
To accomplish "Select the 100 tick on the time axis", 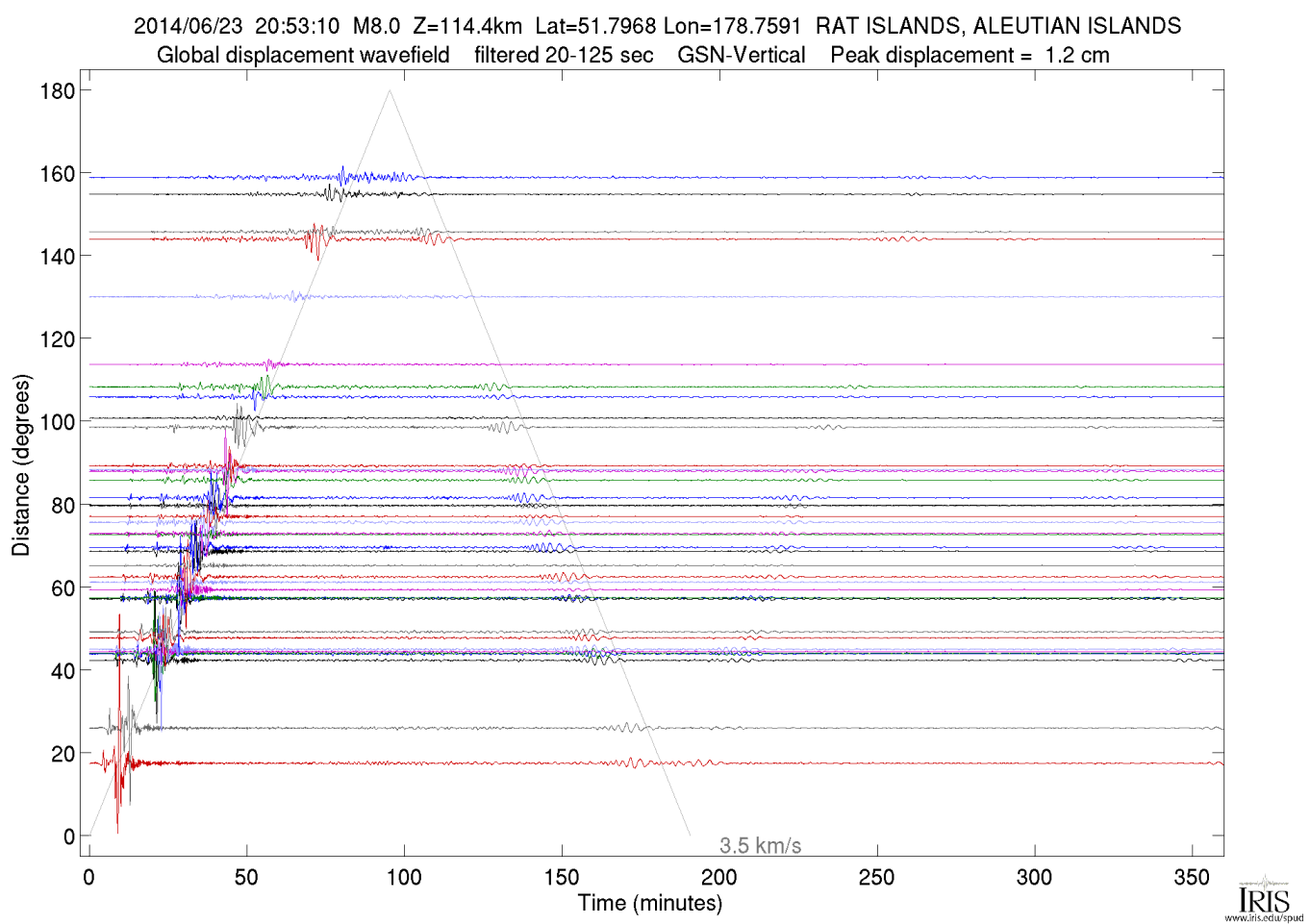I will 404,877.
